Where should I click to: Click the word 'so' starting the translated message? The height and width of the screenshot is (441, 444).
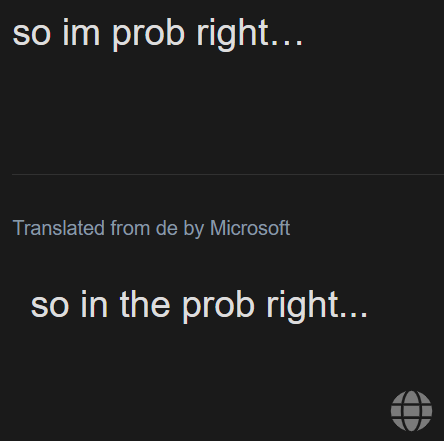(x=50, y=307)
